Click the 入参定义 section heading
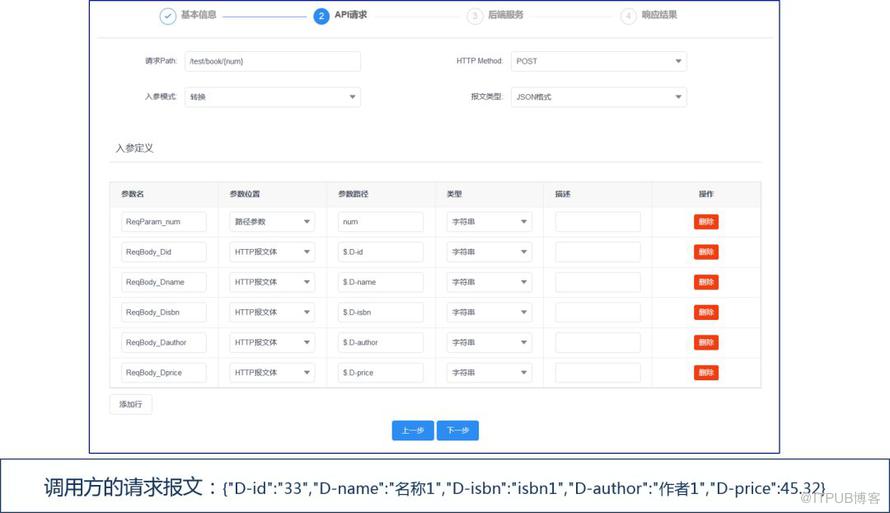 (135, 148)
